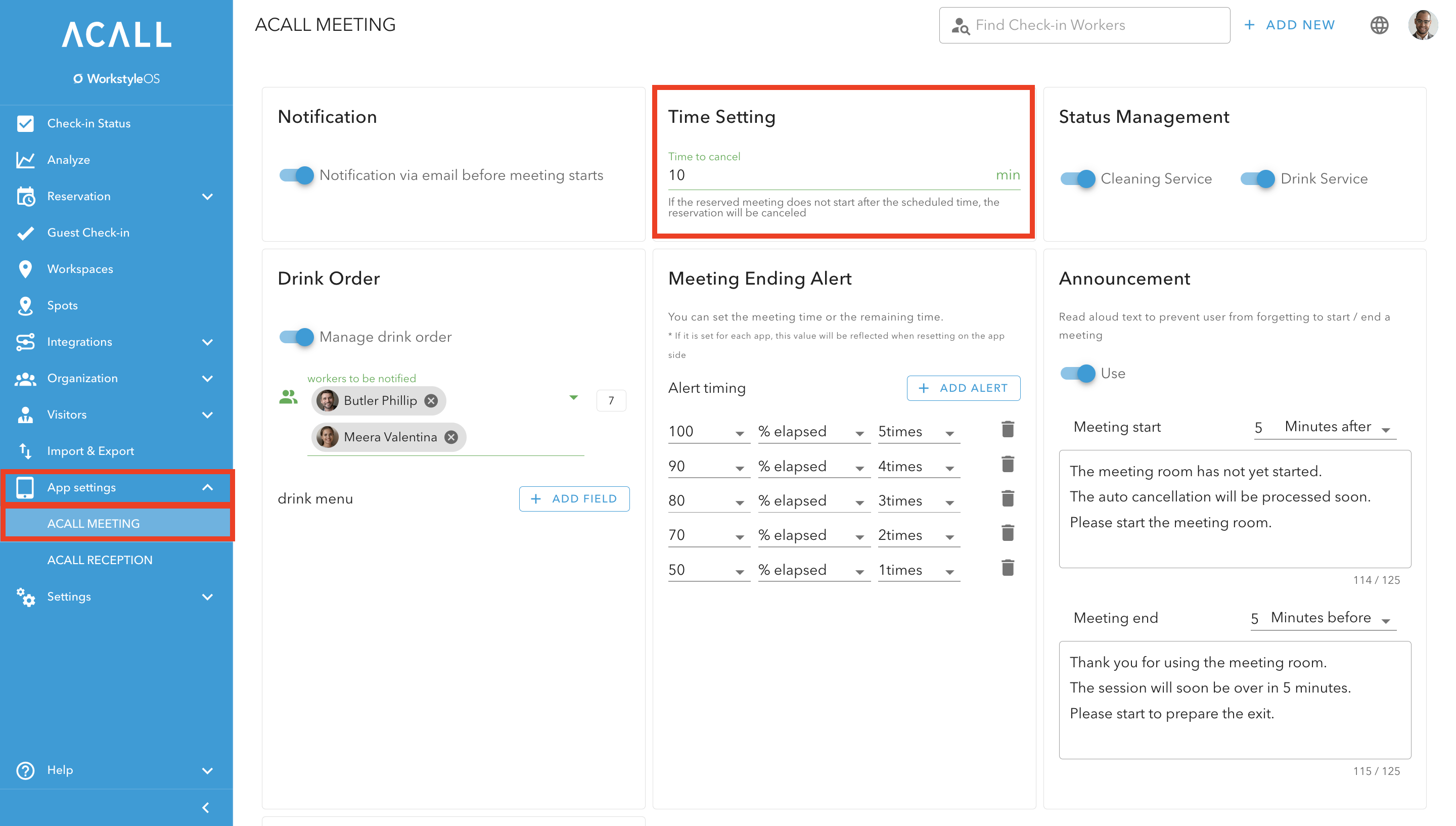Open % elapsed dropdown for the 90 alert
The width and height of the screenshot is (1456, 826).
(x=813, y=466)
